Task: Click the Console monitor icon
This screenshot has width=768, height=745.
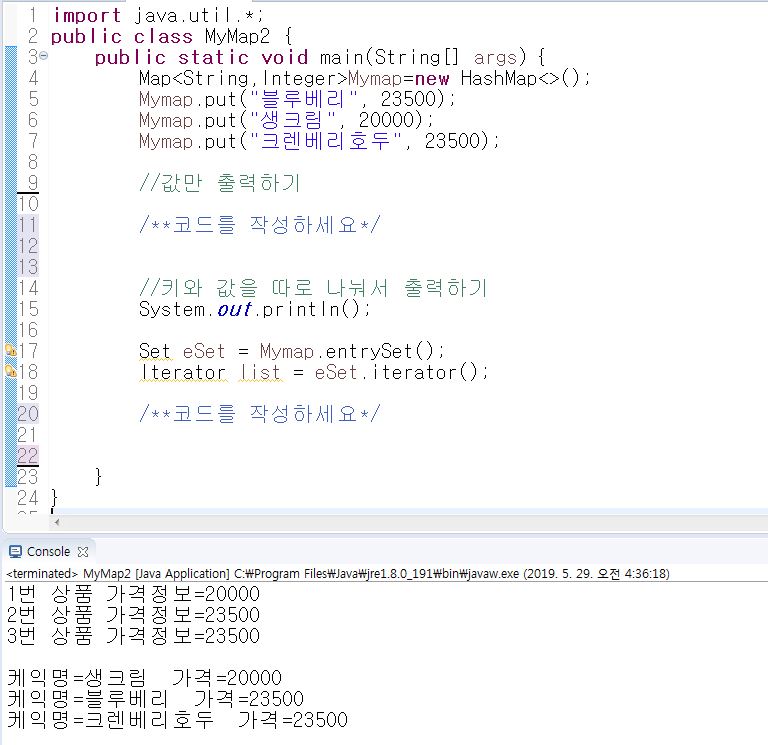Action: click(16, 552)
